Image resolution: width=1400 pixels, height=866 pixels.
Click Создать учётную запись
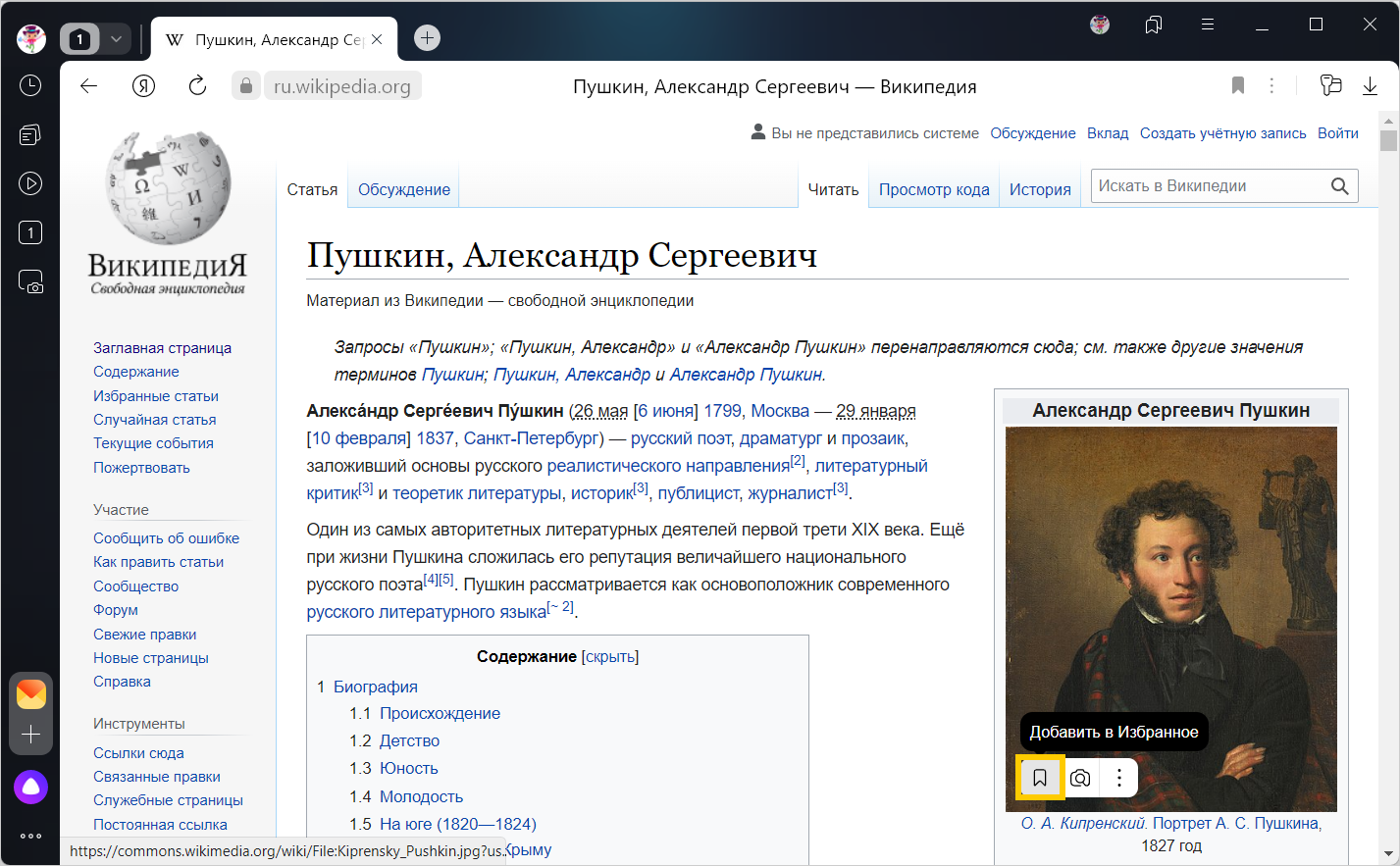coord(1223,133)
